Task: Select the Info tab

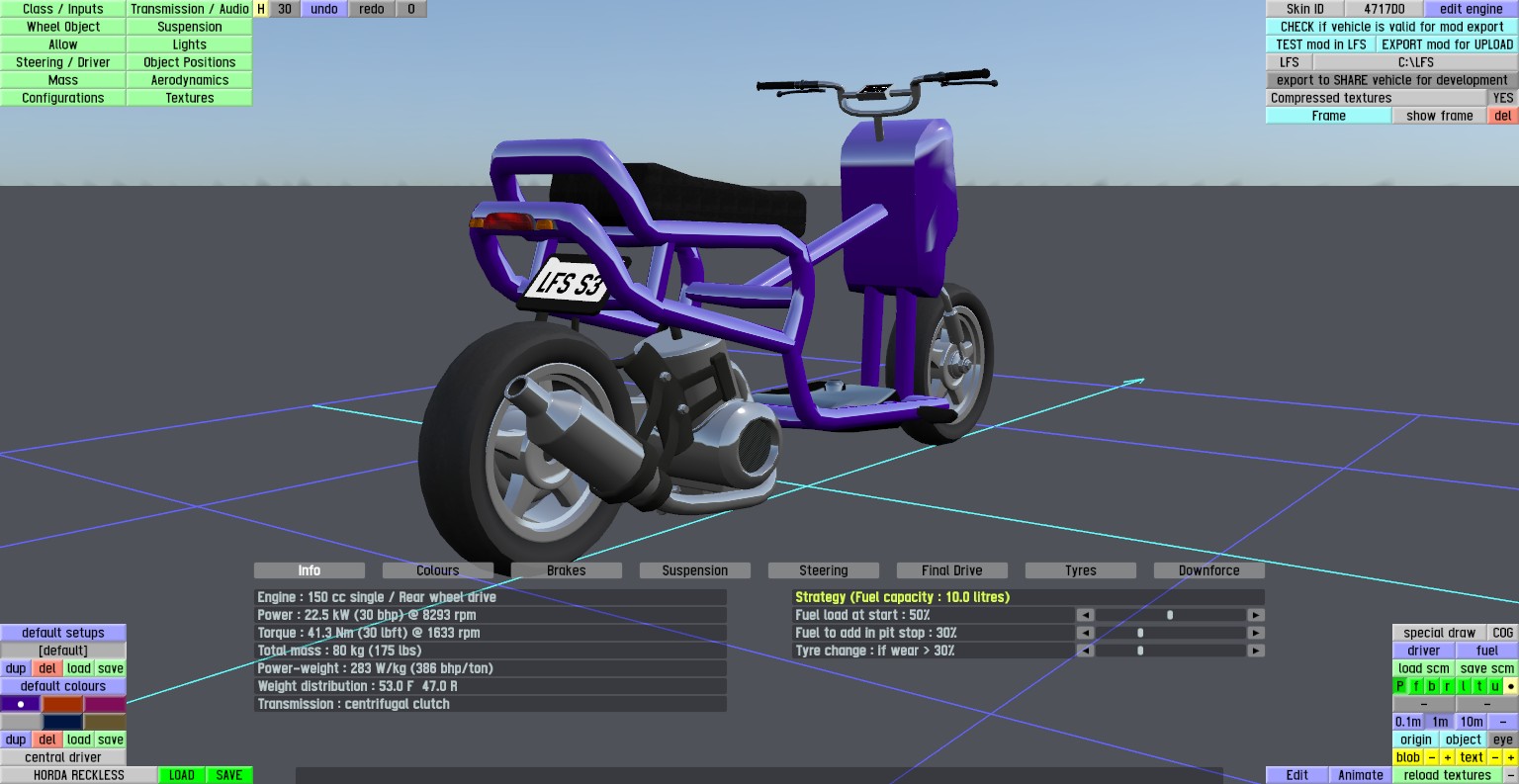Action: pos(310,570)
